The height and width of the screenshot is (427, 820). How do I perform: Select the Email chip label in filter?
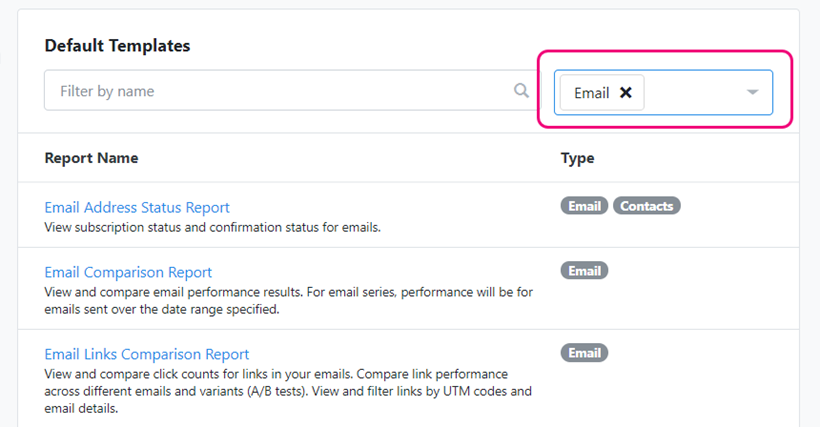click(591, 93)
